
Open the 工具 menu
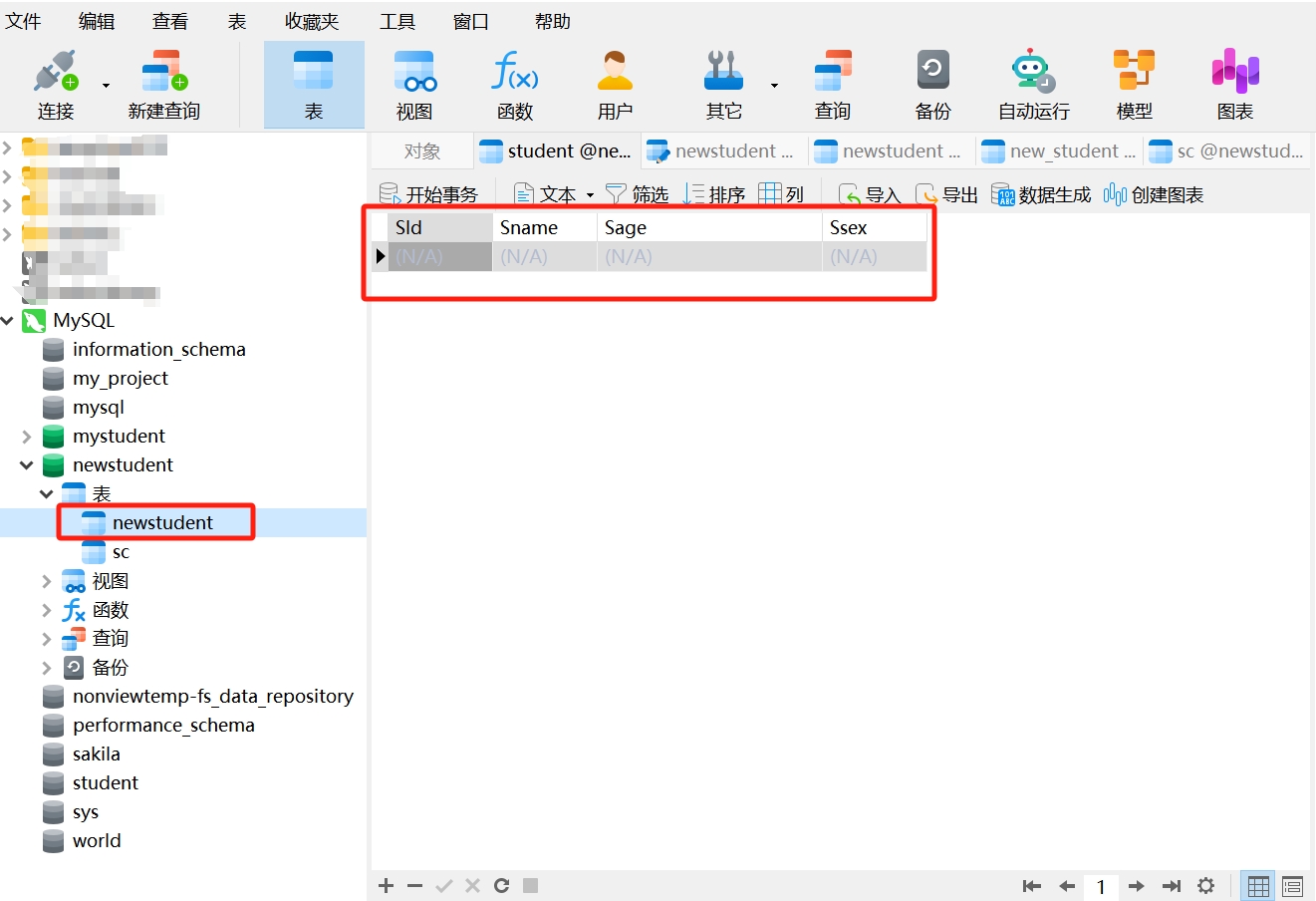point(396,21)
